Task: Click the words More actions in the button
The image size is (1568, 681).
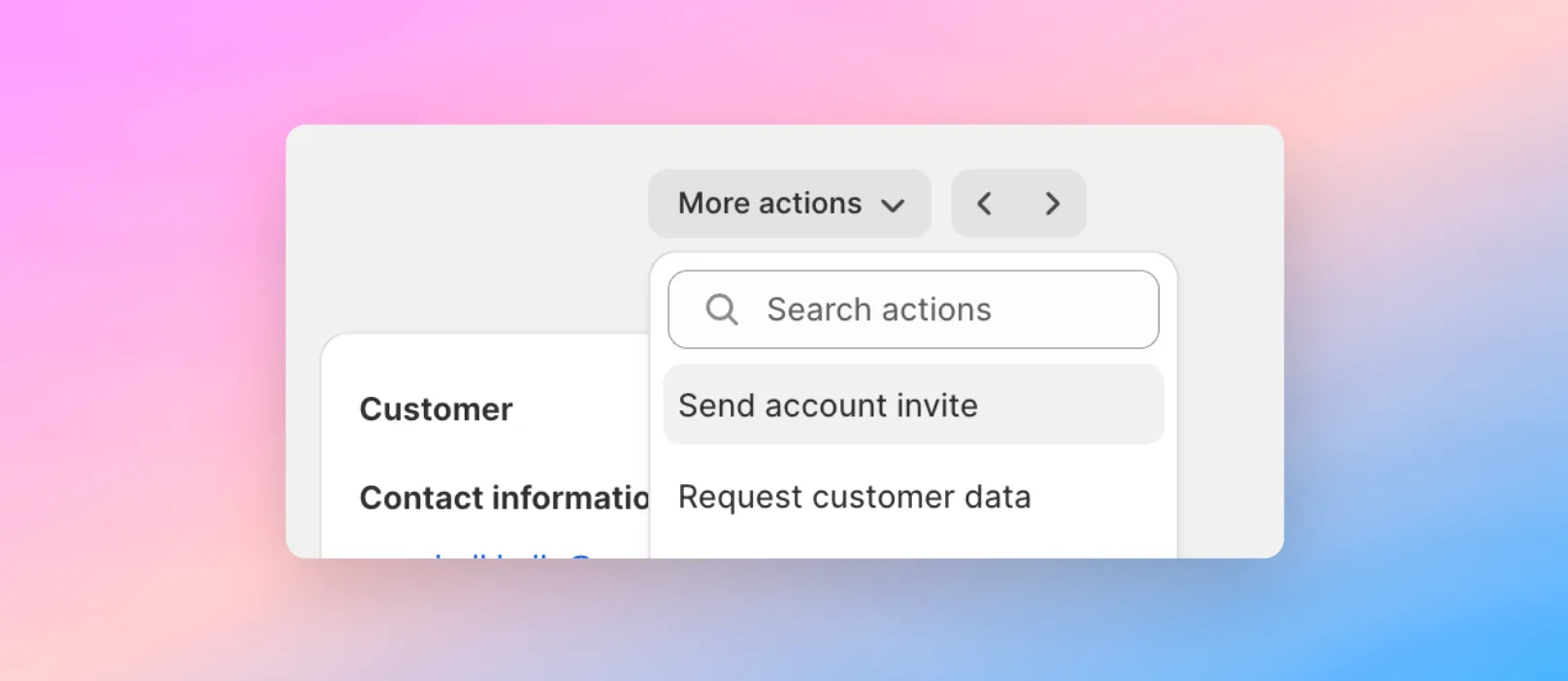Action: 769,204
